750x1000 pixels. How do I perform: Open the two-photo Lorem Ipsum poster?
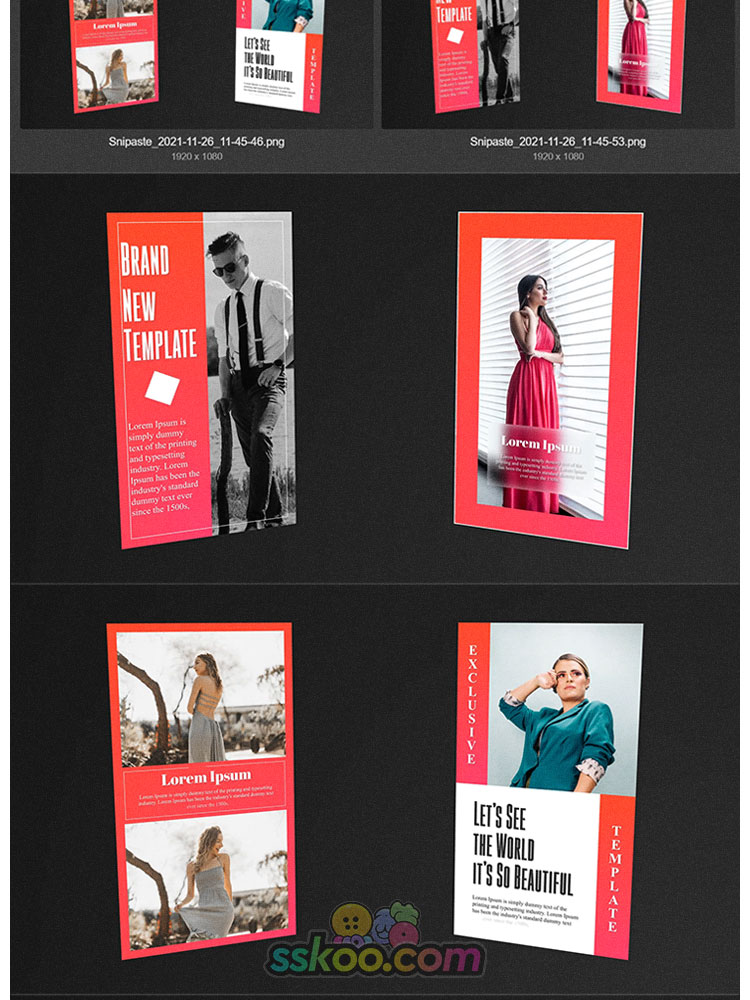click(x=201, y=790)
